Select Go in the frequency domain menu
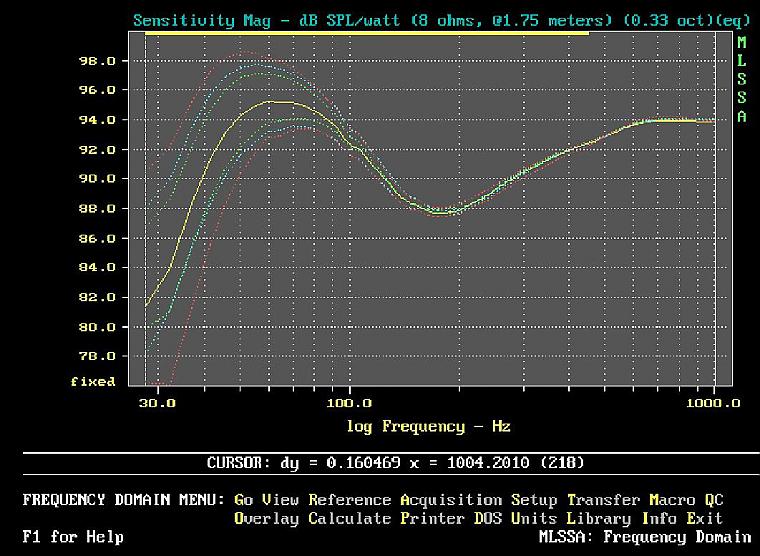760x556 pixels. pyautogui.click(x=243, y=500)
